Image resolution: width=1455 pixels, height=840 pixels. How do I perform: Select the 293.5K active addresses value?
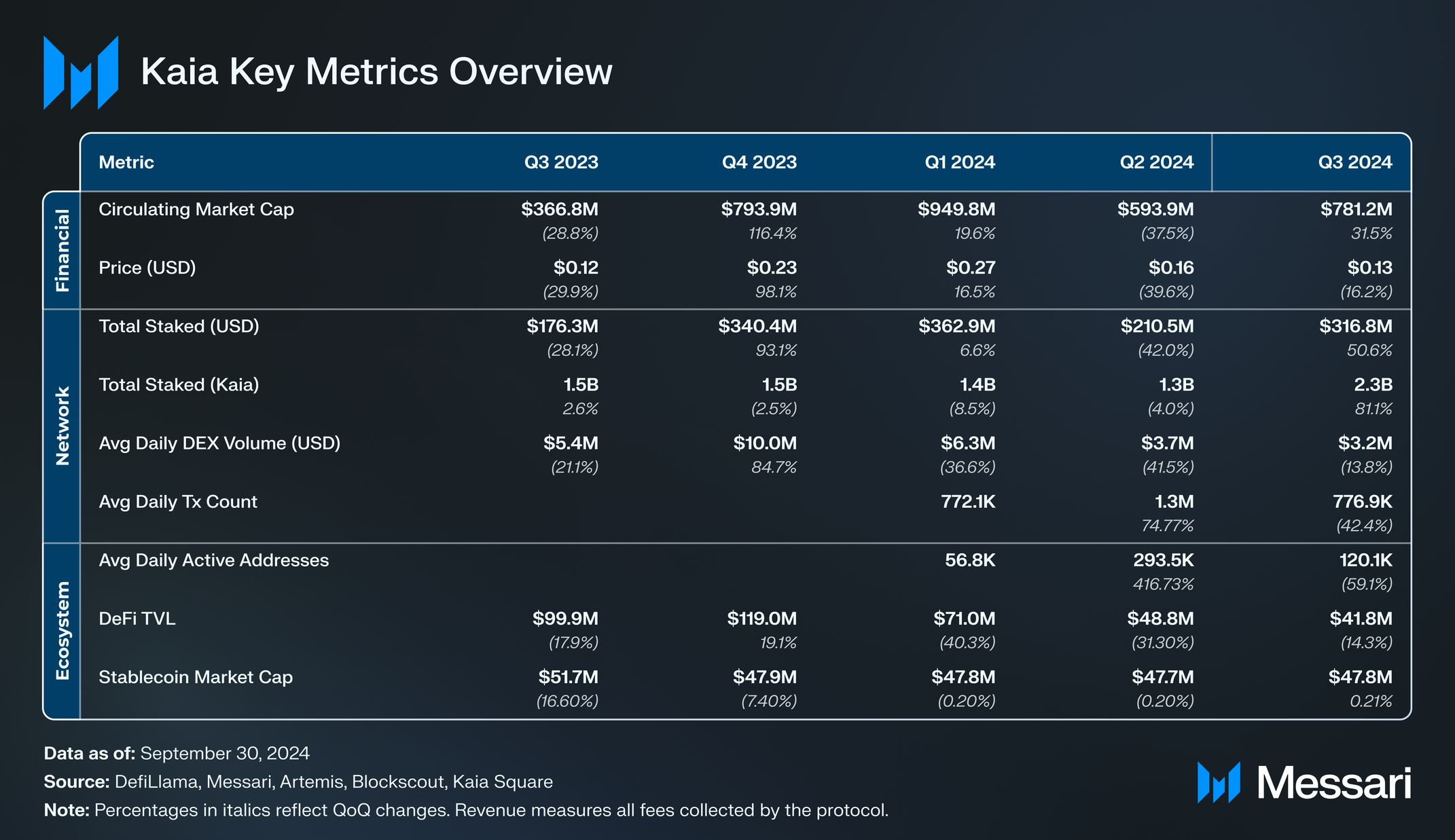pos(1164,560)
